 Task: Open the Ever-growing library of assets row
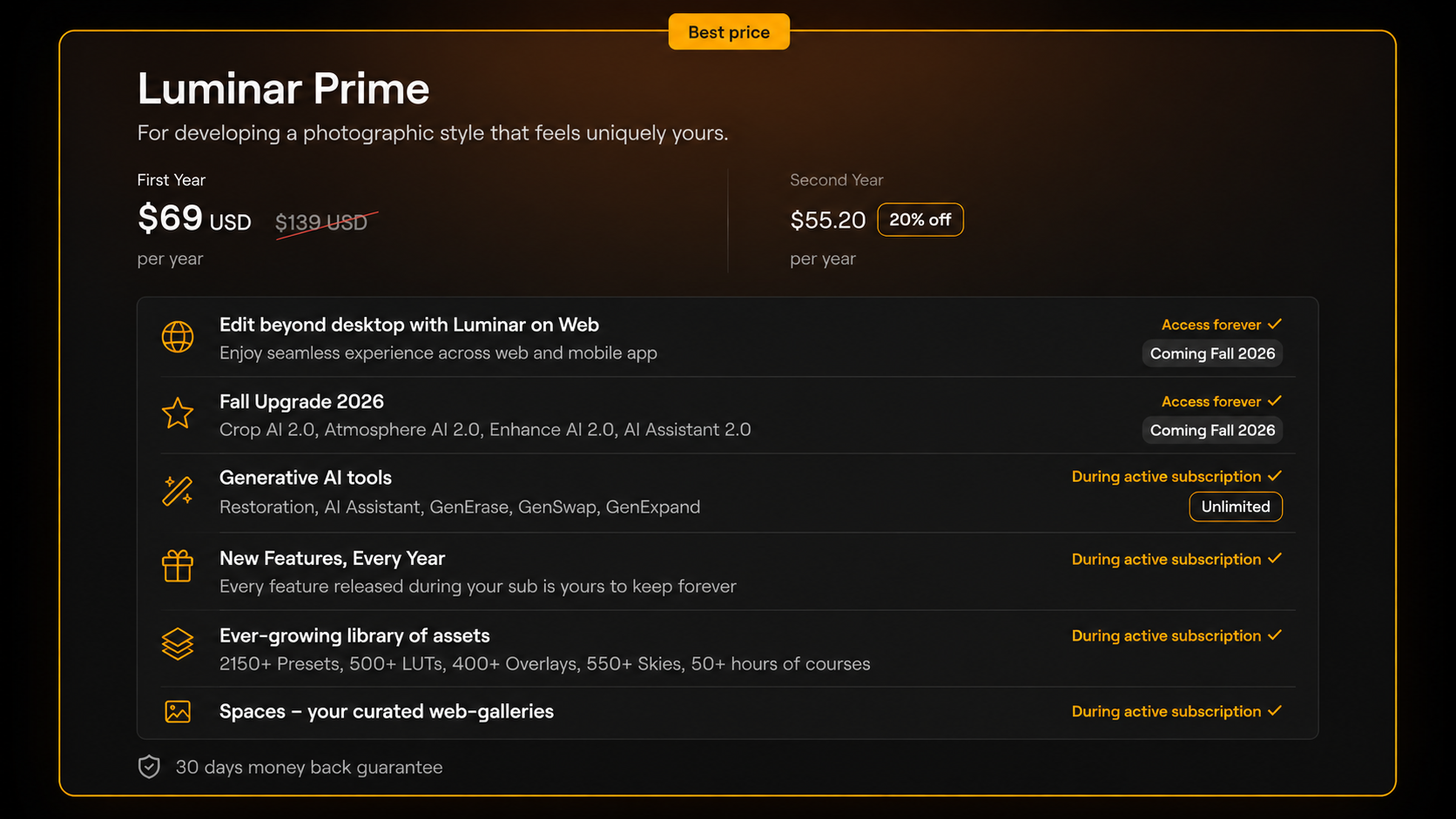(728, 649)
